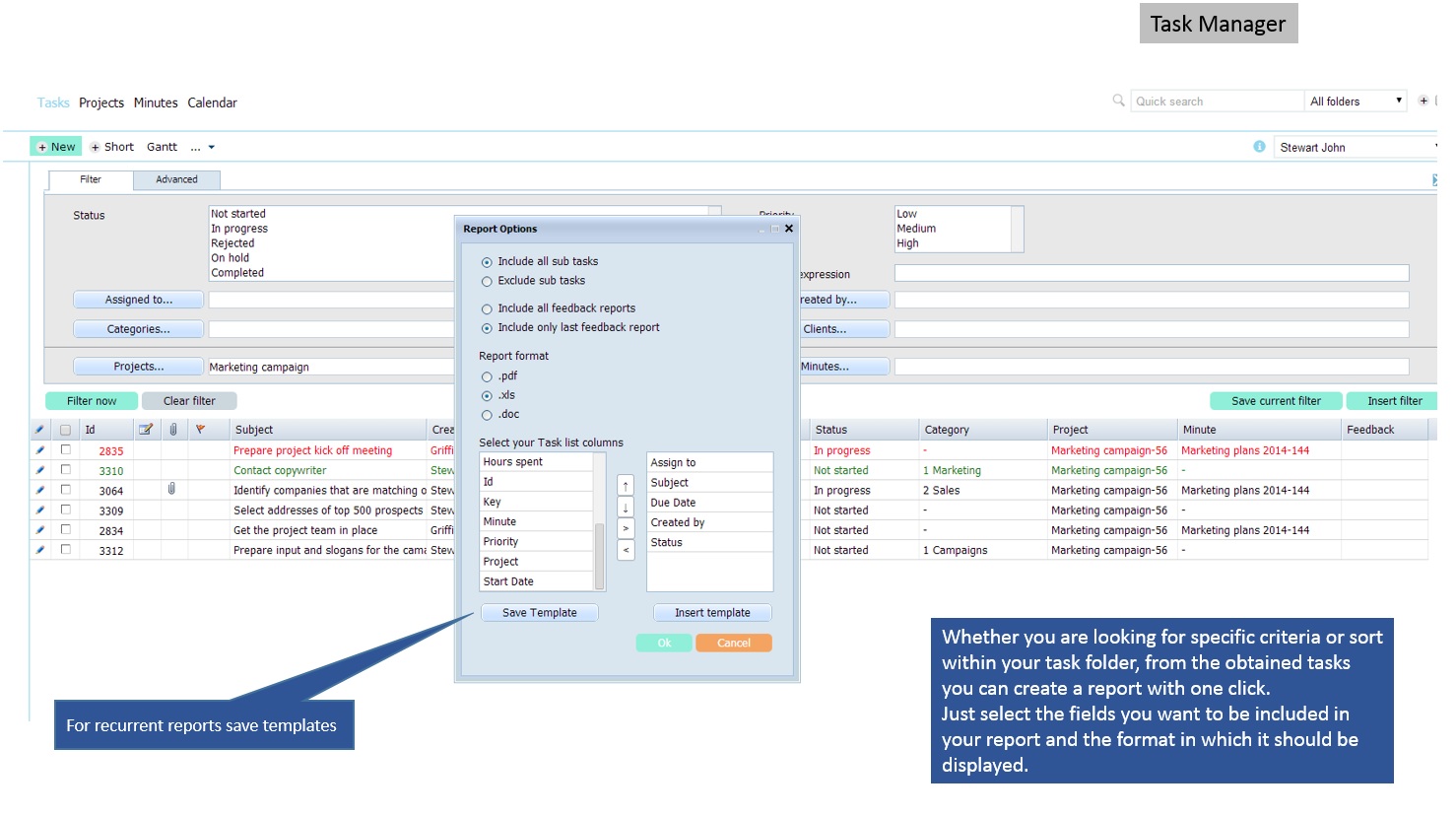
Task: Open the All folders dropdown
Action: [1356, 102]
